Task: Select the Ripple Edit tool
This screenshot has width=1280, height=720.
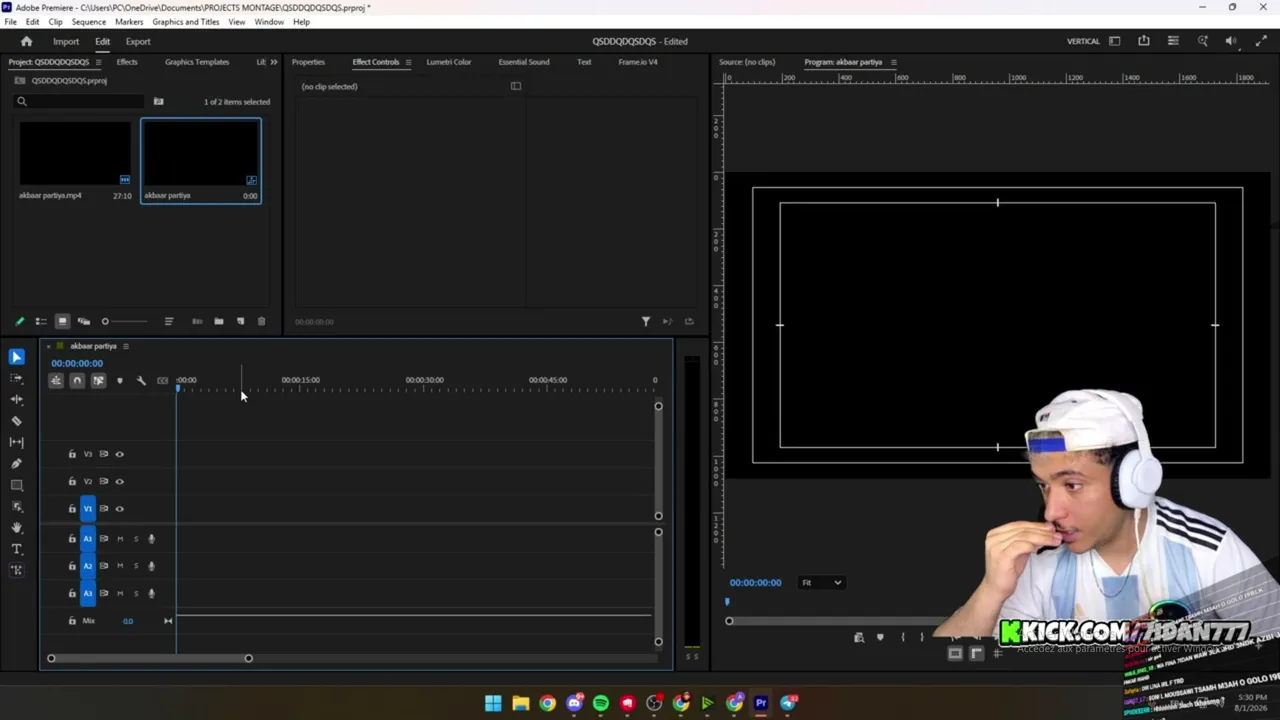Action: (x=16, y=399)
